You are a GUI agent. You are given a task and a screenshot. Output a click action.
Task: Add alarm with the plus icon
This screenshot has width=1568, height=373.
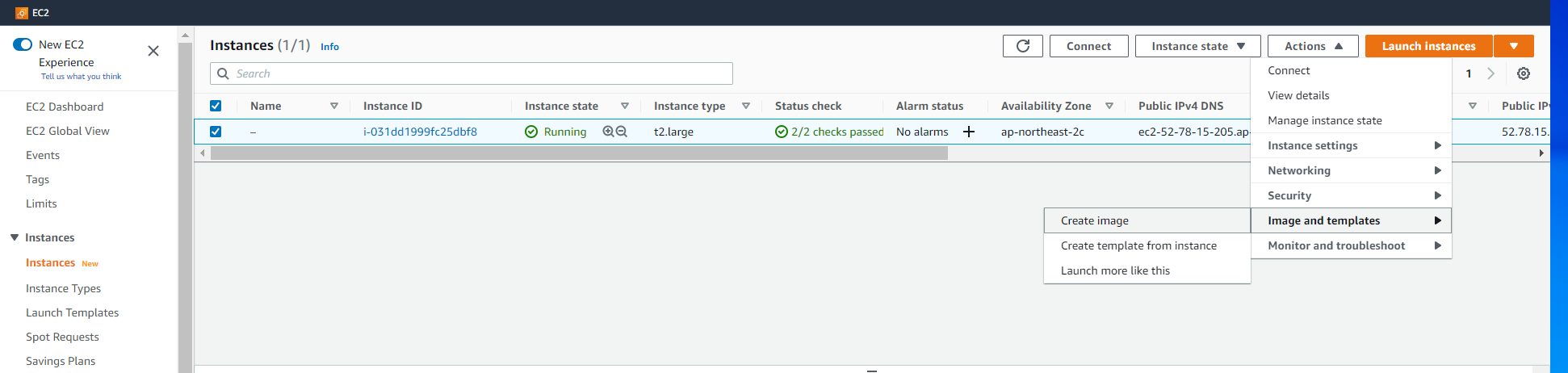click(x=969, y=132)
